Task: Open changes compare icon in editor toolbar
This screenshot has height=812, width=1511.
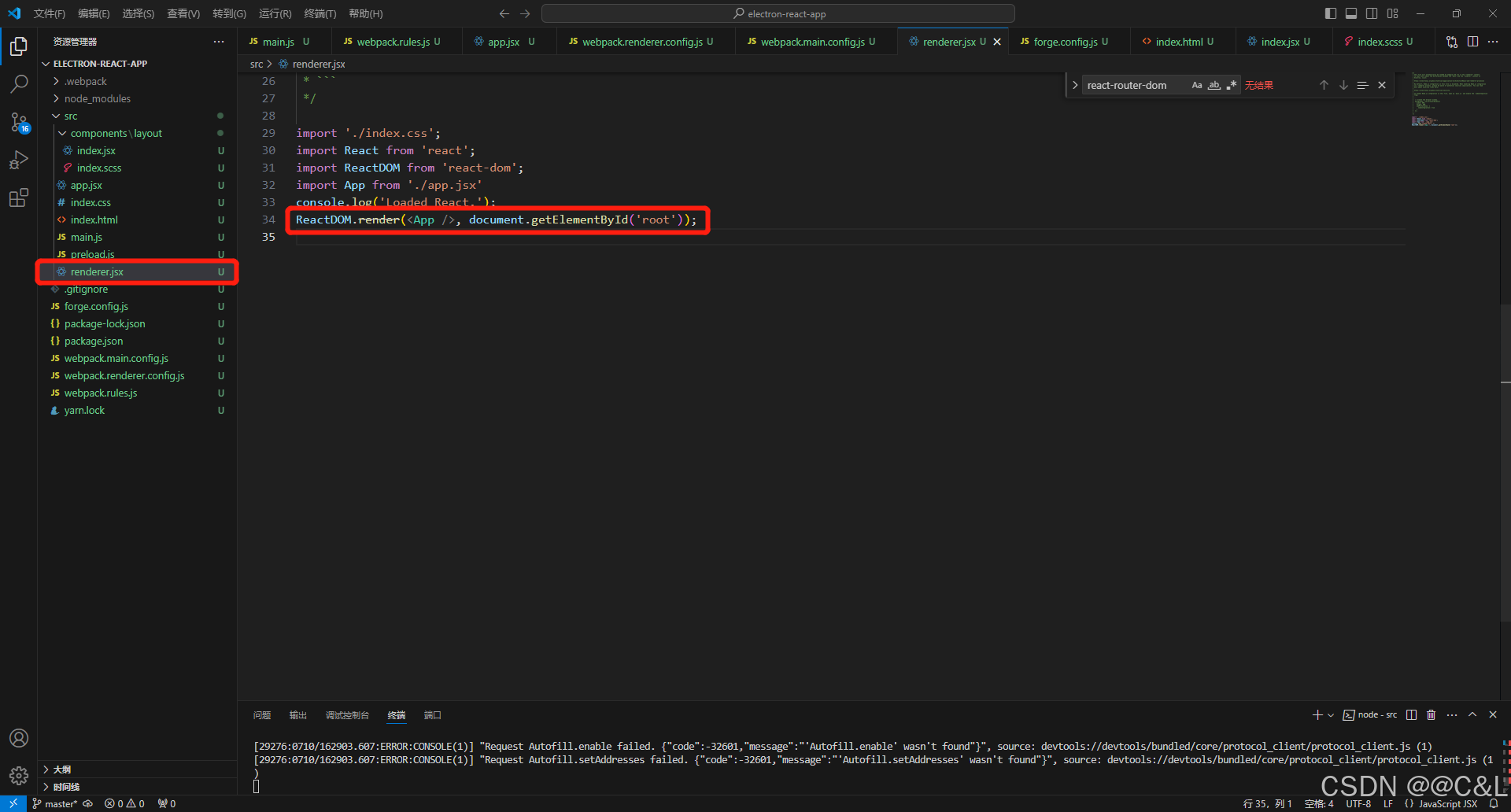Action: click(1452, 42)
